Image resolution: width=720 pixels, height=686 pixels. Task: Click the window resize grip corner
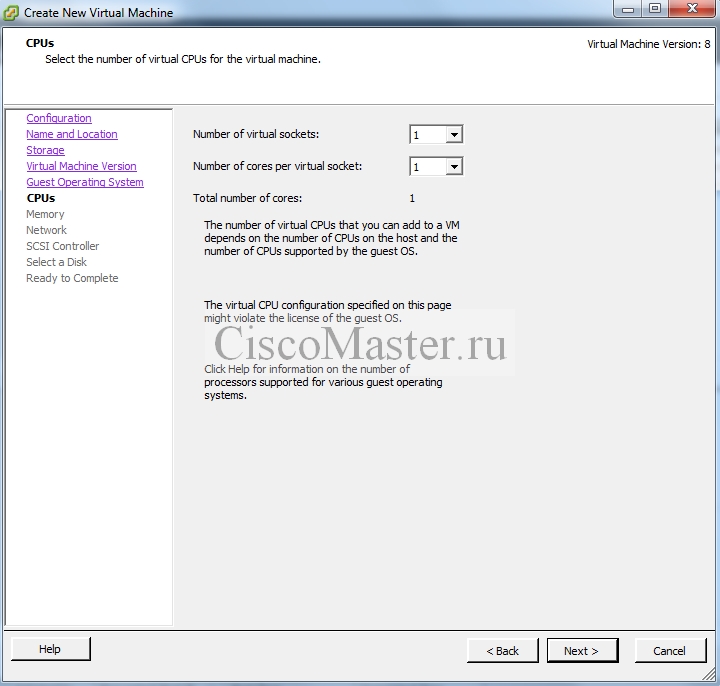pos(709,673)
